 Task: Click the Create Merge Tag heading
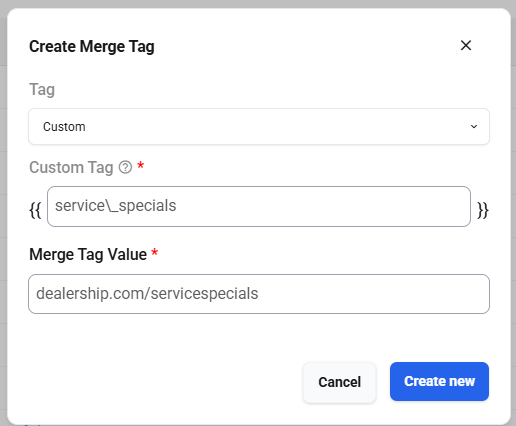[92, 47]
